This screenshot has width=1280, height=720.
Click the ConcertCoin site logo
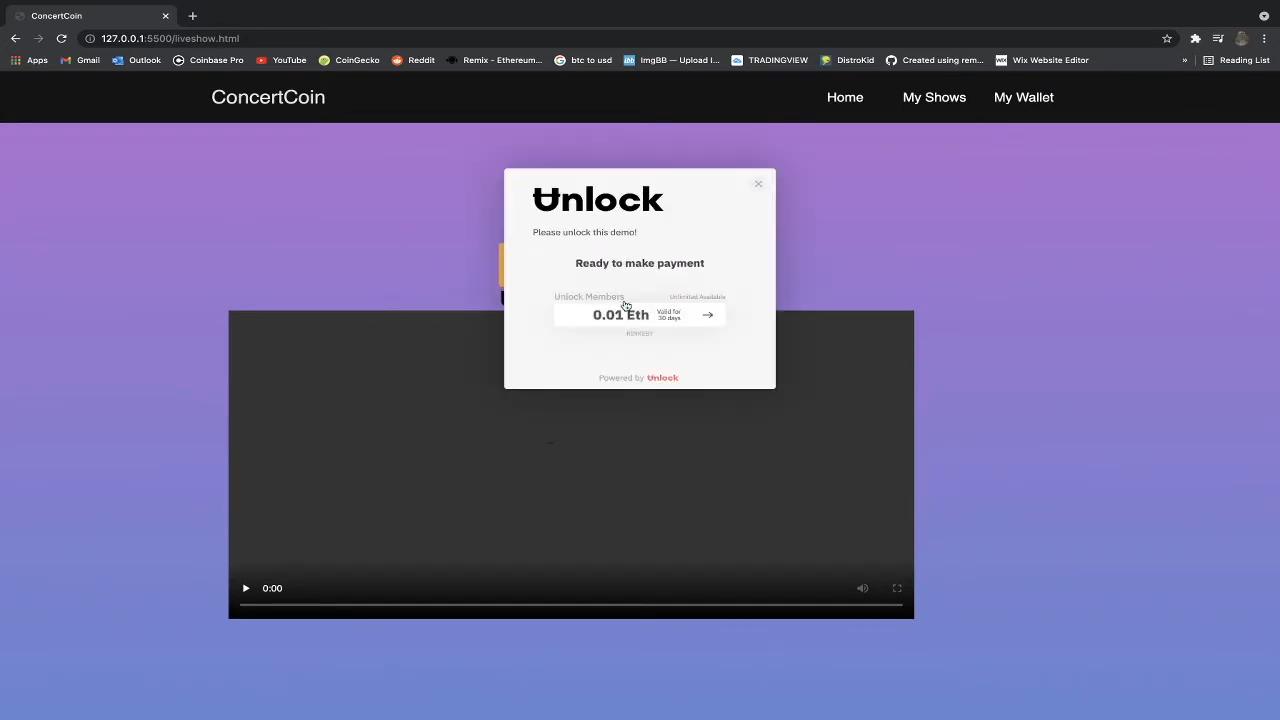coord(268,97)
